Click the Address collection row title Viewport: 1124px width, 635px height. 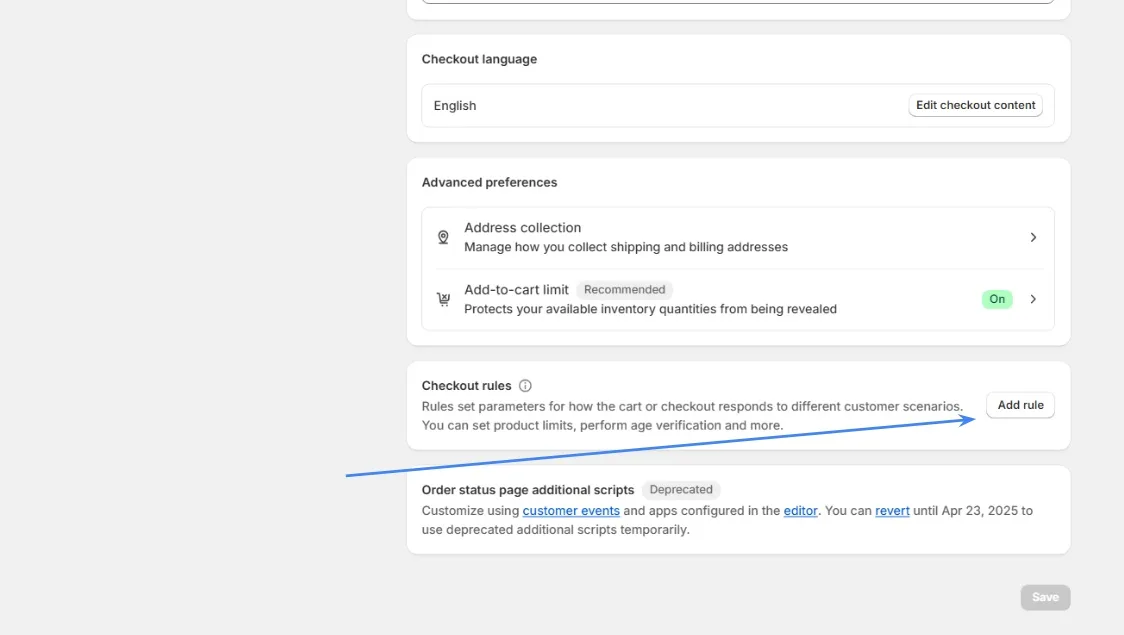523,227
